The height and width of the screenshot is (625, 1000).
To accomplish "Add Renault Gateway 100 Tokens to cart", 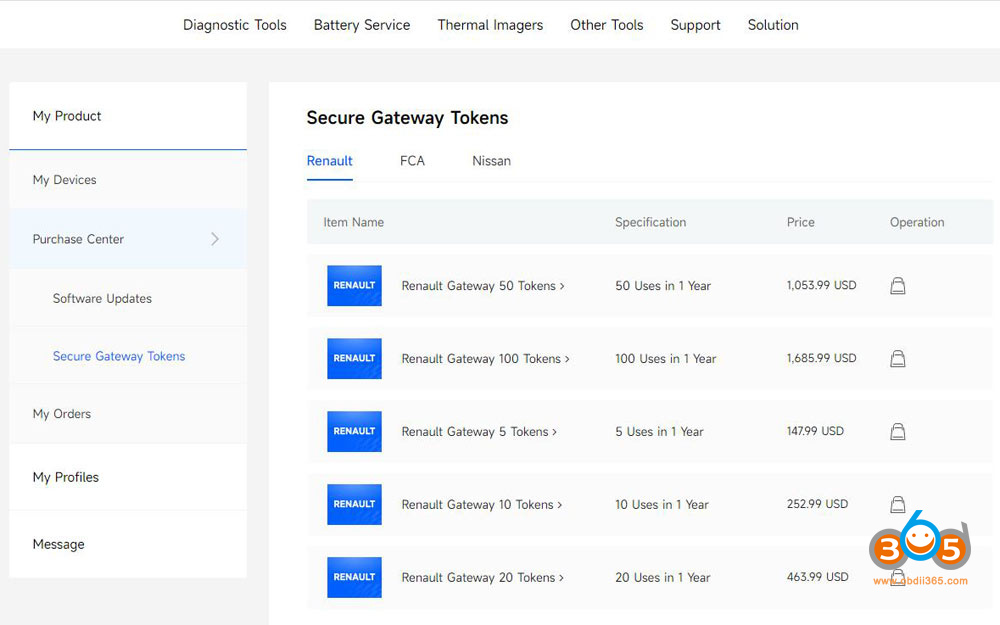I will [897, 358].
